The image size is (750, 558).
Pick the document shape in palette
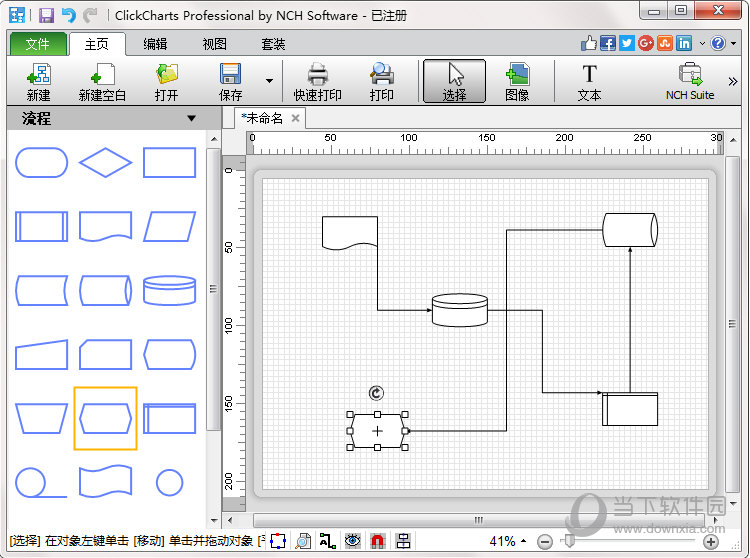105,227
